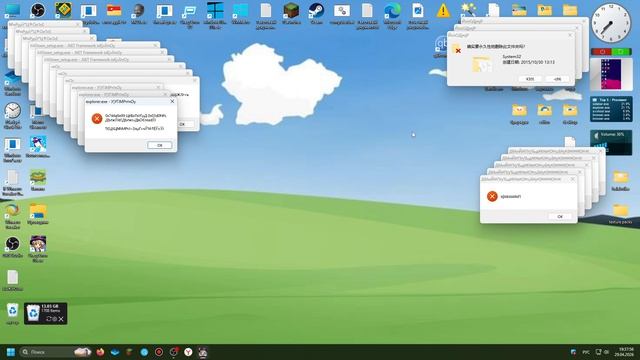Viewport: 640px width, 360px height.
Task: Open the Top 5 Processes gadget
Action: (x=611, y=109)
